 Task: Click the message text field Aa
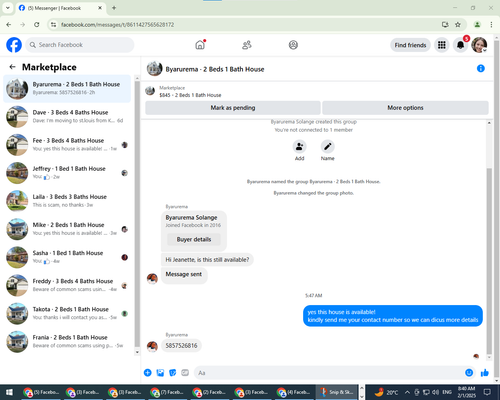328,373
